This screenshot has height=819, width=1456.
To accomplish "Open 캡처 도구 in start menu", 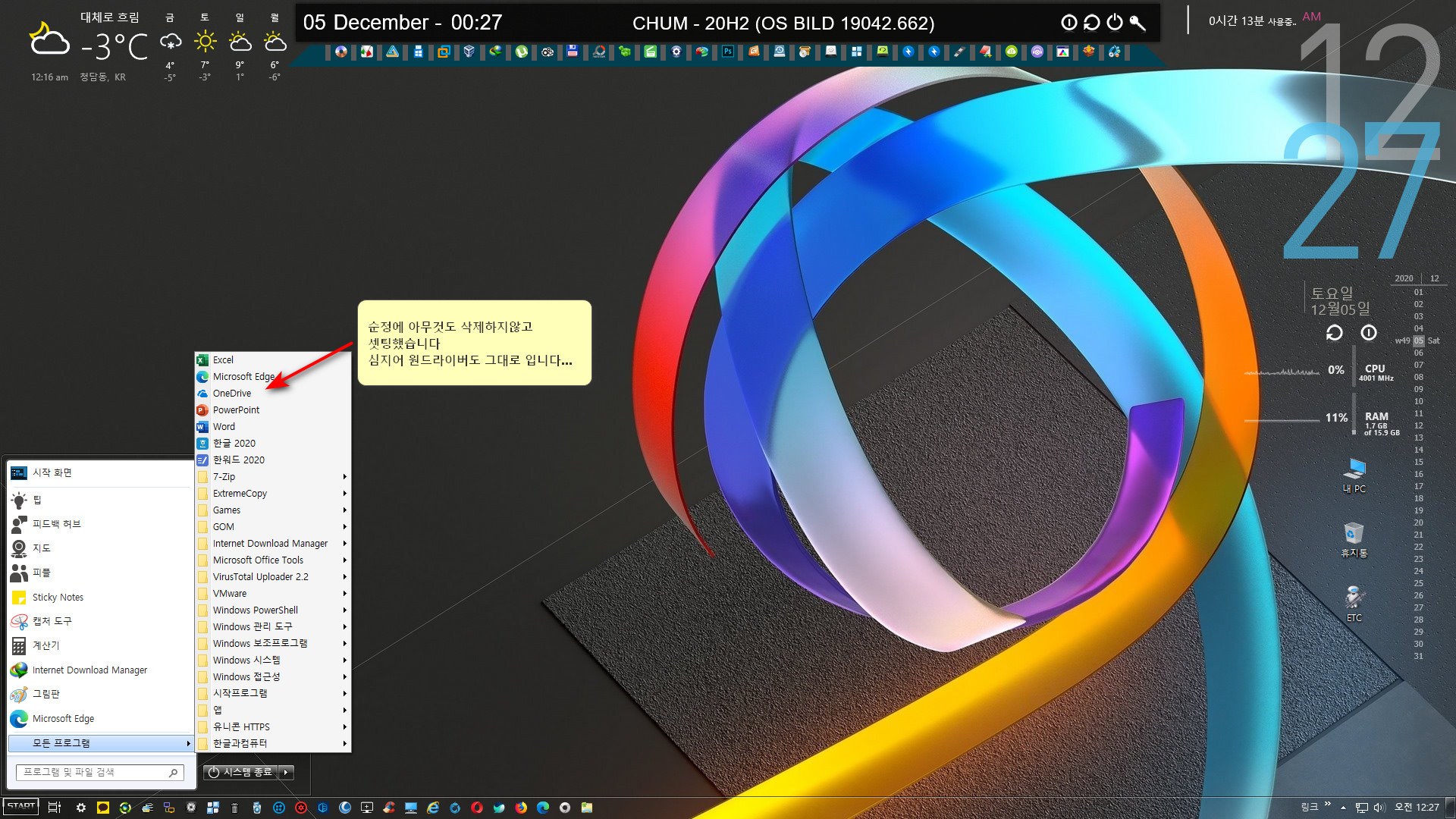I will [x=100, y=622].
